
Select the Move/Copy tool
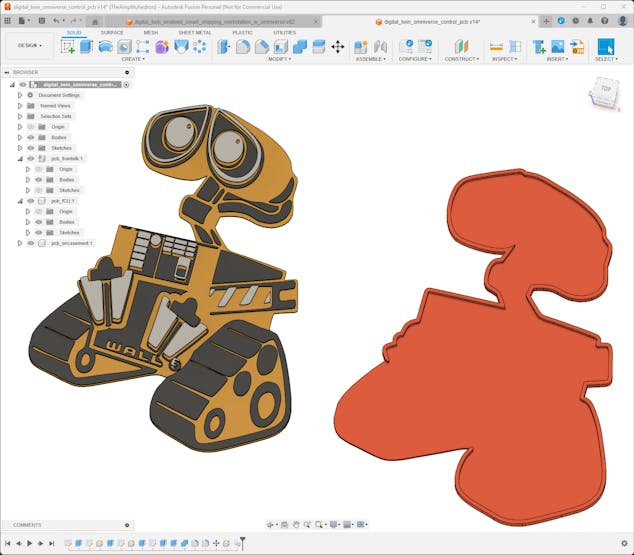(337, 46)
